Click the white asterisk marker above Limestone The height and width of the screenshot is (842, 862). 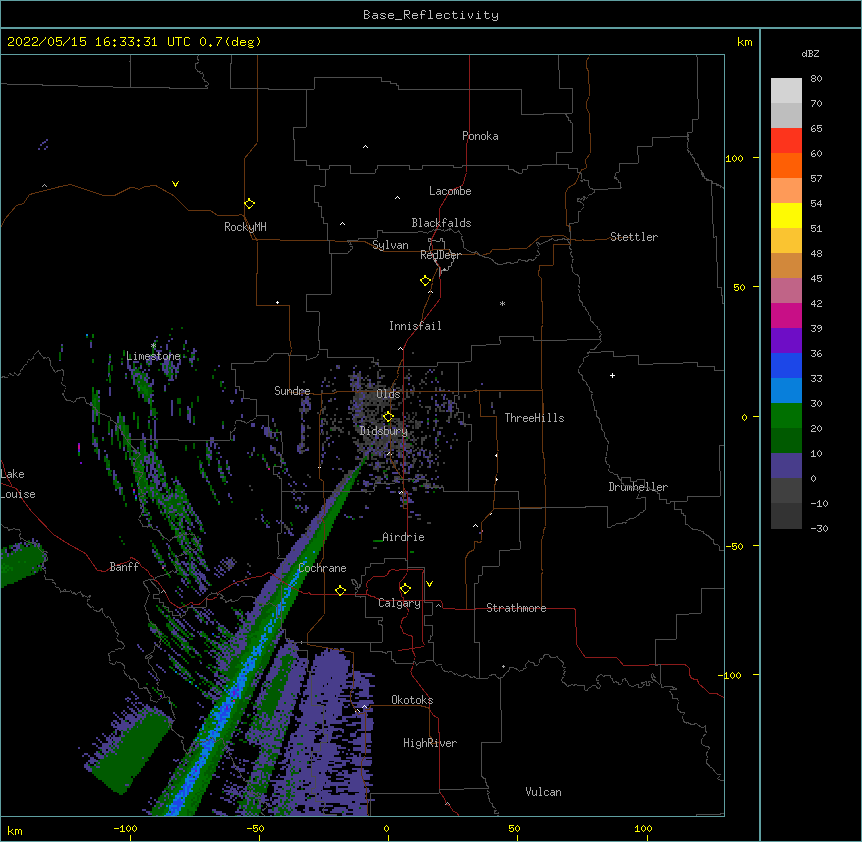153,346
